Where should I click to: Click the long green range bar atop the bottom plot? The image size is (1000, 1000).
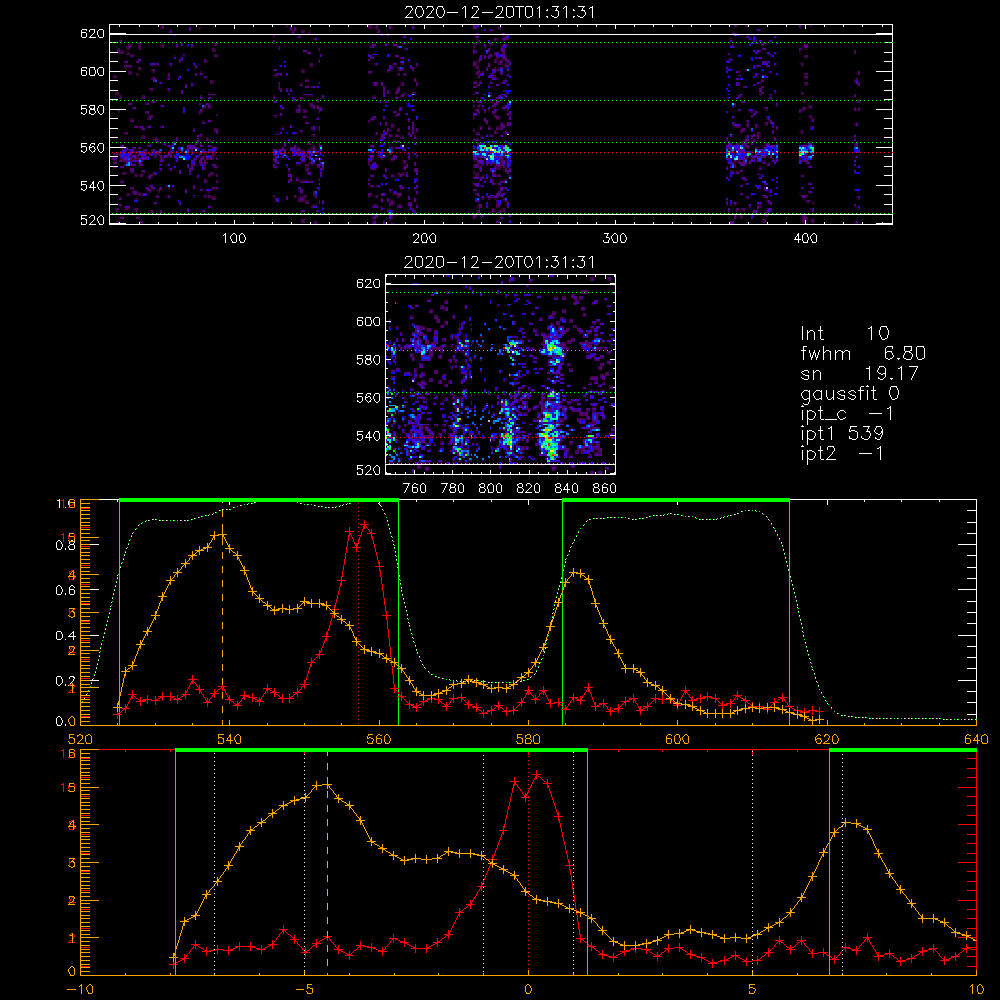coord(381,751)
